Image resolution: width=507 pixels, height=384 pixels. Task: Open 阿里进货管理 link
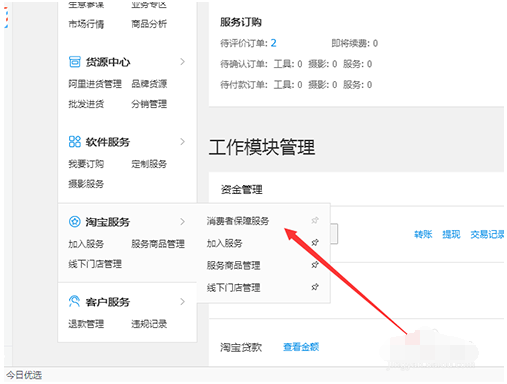tap(95, 84)
